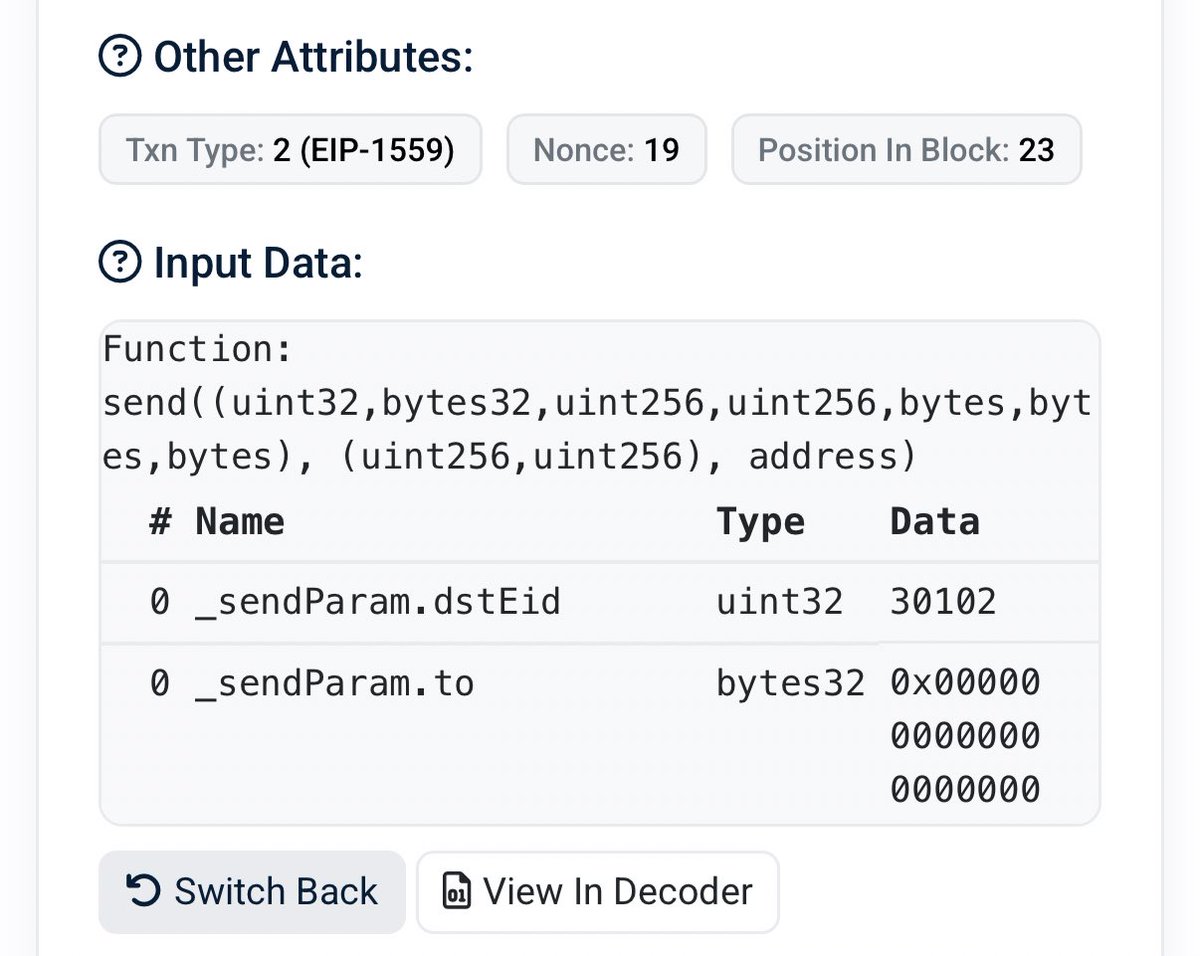Click the Other Attributes heading text
Image resolution: width=1200 pixels, height=956 pixels.
[x=312, y=58]
